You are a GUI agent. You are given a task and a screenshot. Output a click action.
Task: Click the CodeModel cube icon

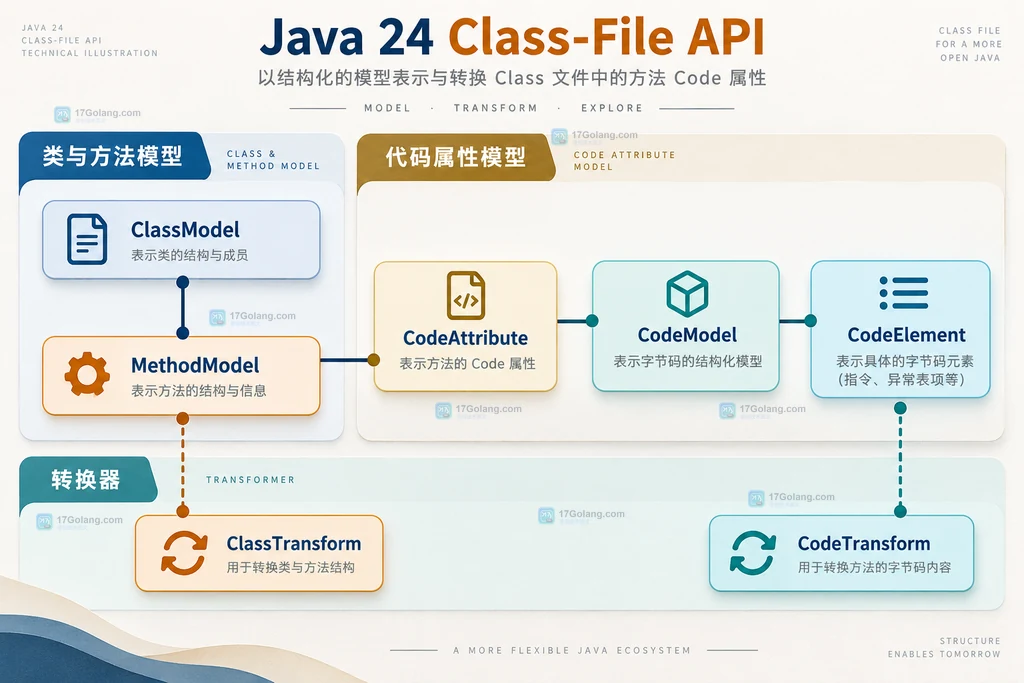pyautogui.click(x=687, y=294)
